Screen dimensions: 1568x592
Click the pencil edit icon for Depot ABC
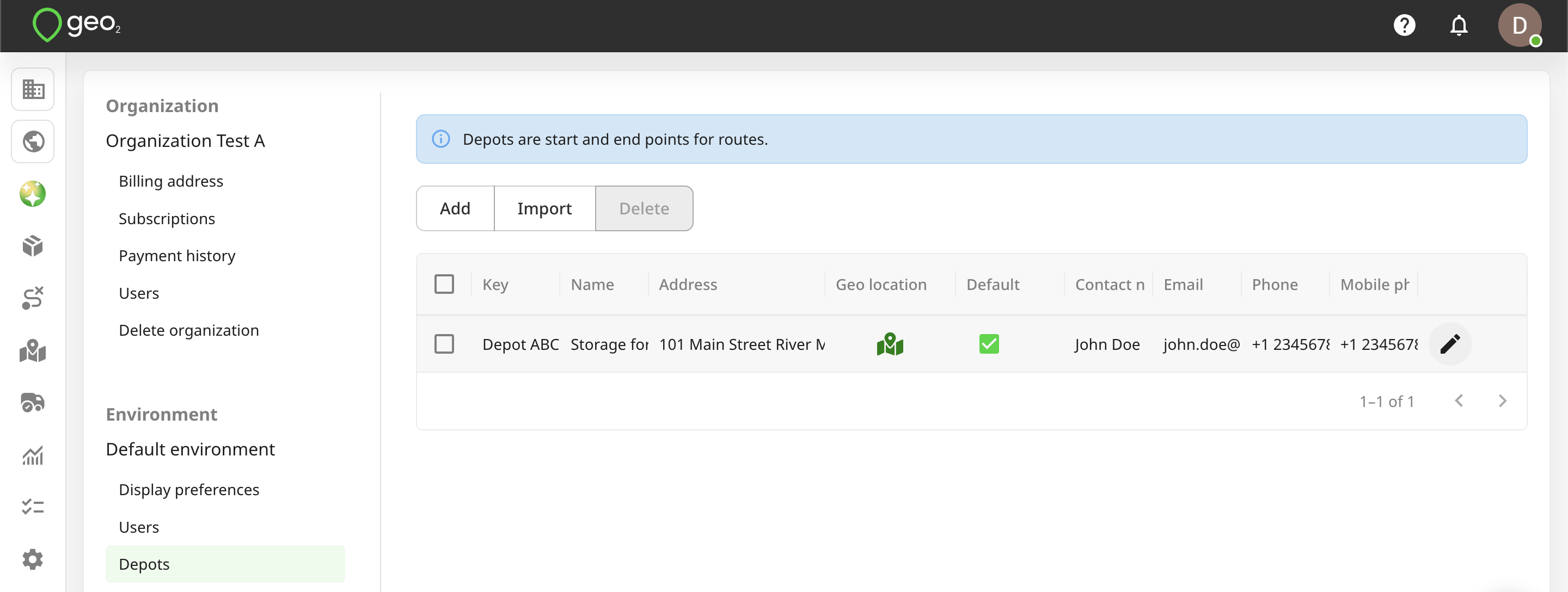tap(1450, 344)
